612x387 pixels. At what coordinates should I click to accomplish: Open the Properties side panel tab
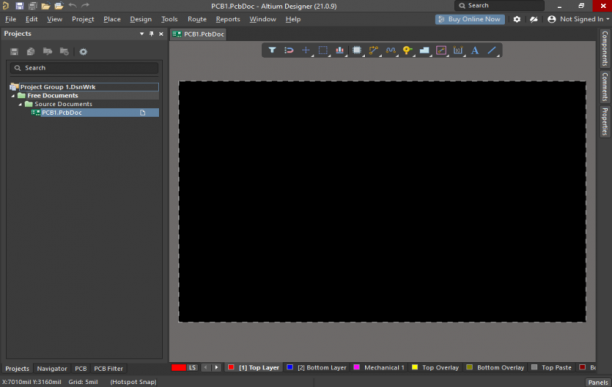pyautogui.click(x=605, y=121)
